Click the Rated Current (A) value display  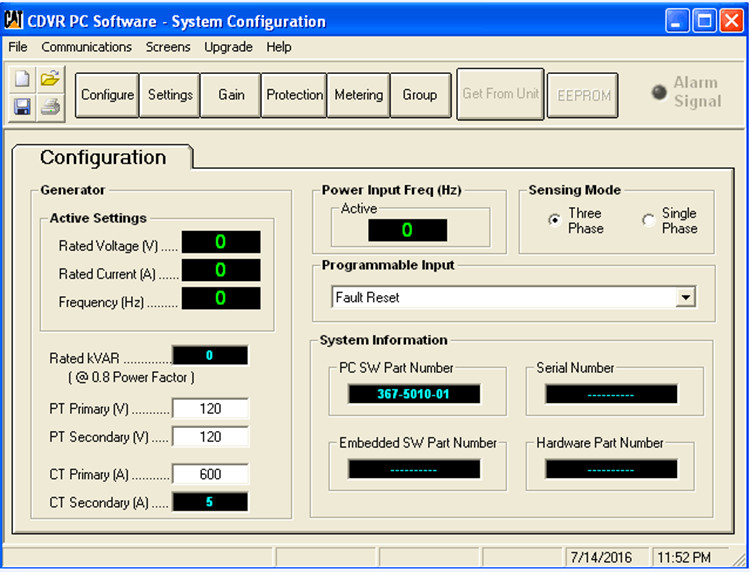point(221,270)
